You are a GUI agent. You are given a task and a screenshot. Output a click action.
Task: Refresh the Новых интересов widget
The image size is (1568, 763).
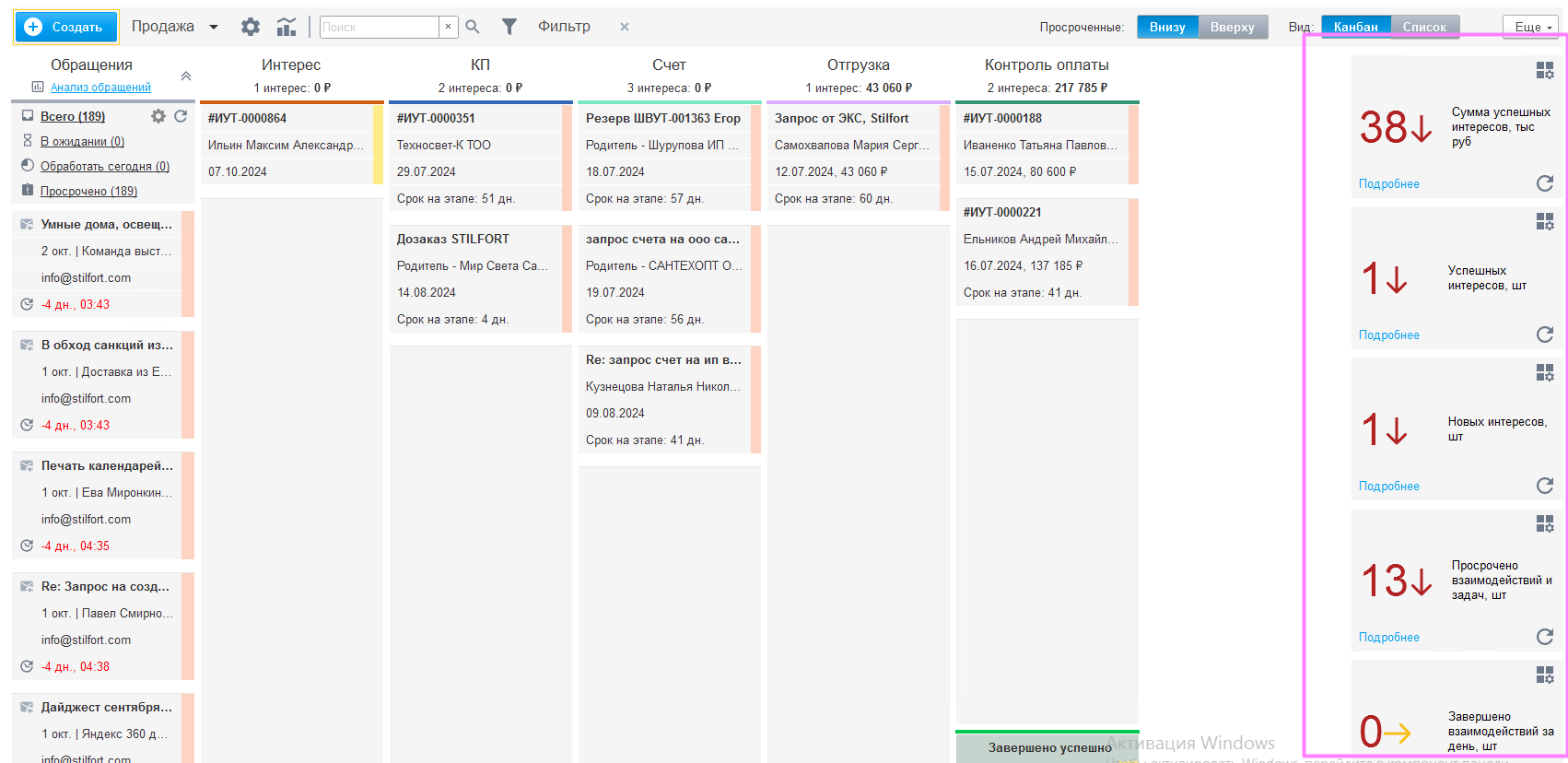(1544, 486)
